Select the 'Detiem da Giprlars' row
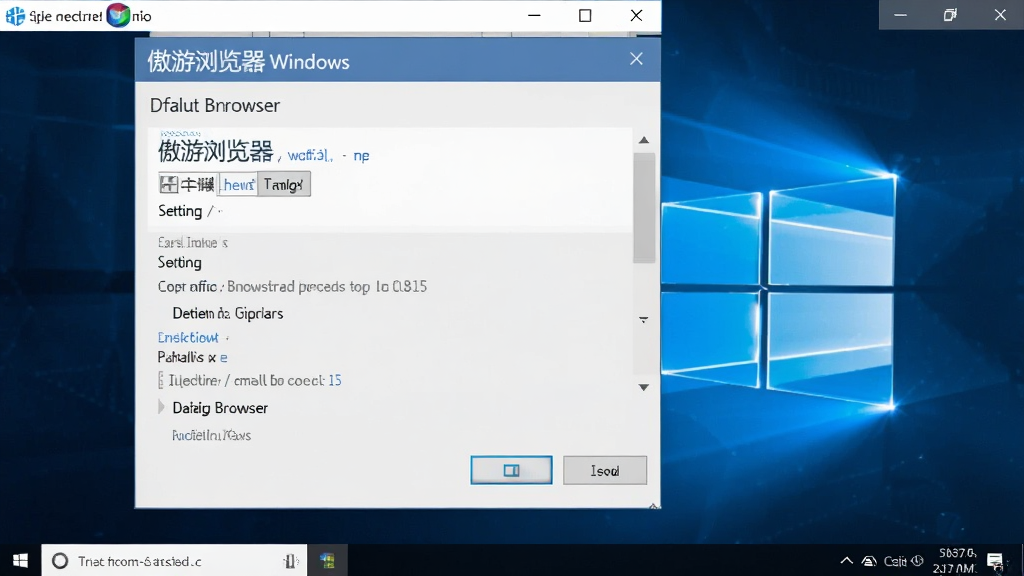Image resolution: width=1024 pixels, height=576 pixels. tap(228, 313)
